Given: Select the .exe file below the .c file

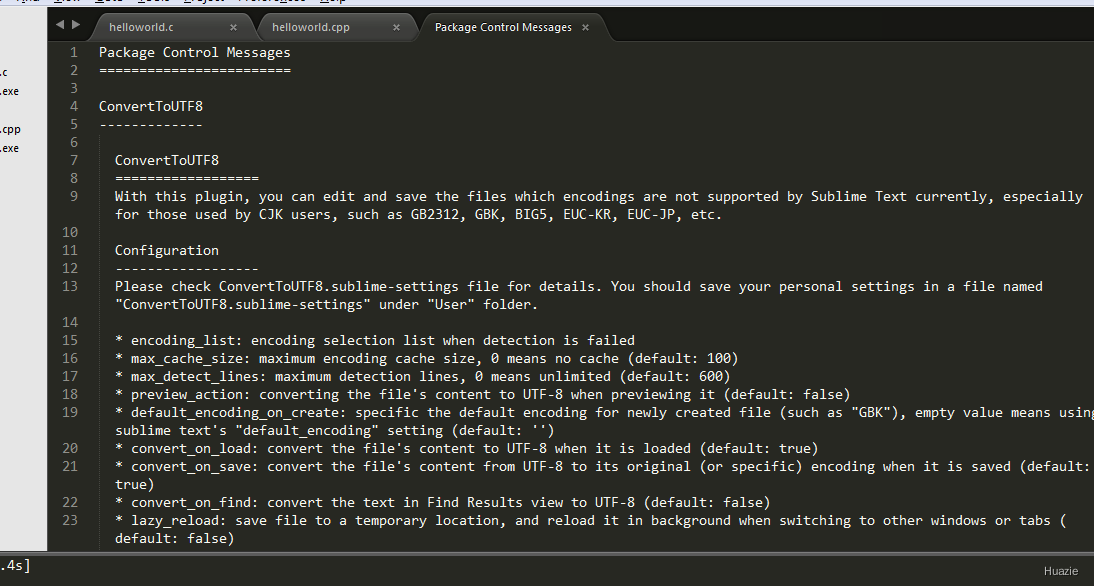Looking at the screenshot, I should [x=9, y=91].
